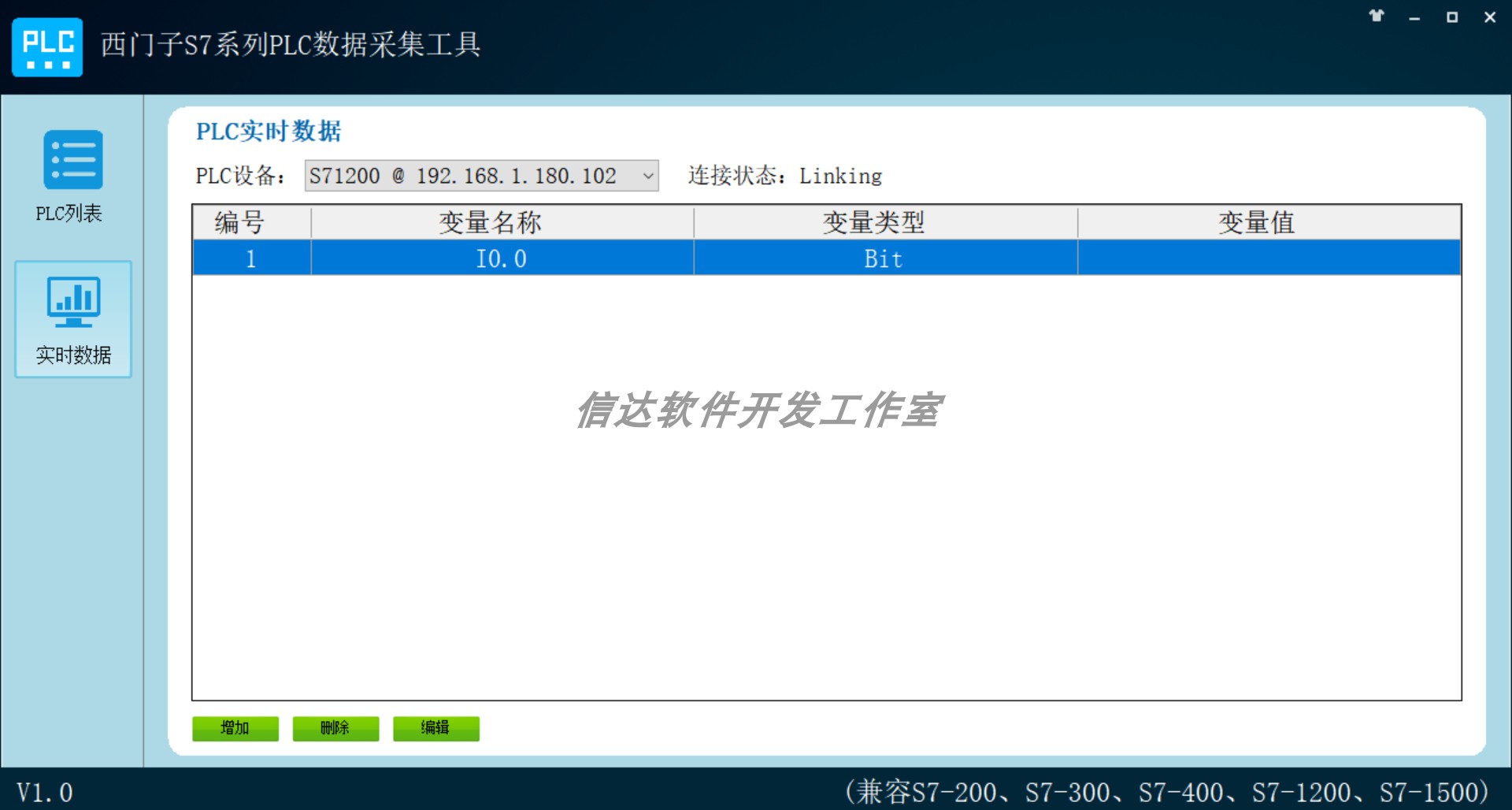Minimize the application window
Screen dimensions: 1512x810
click(x=1414, y=17)
